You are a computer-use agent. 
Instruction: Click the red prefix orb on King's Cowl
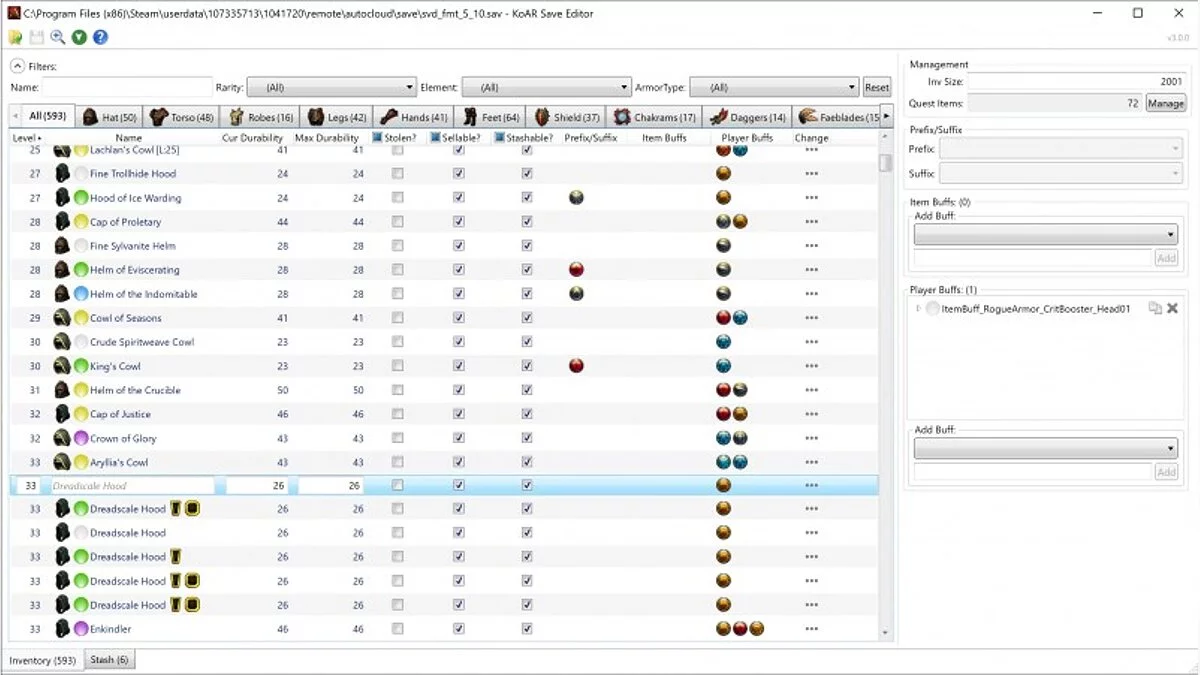576,366
